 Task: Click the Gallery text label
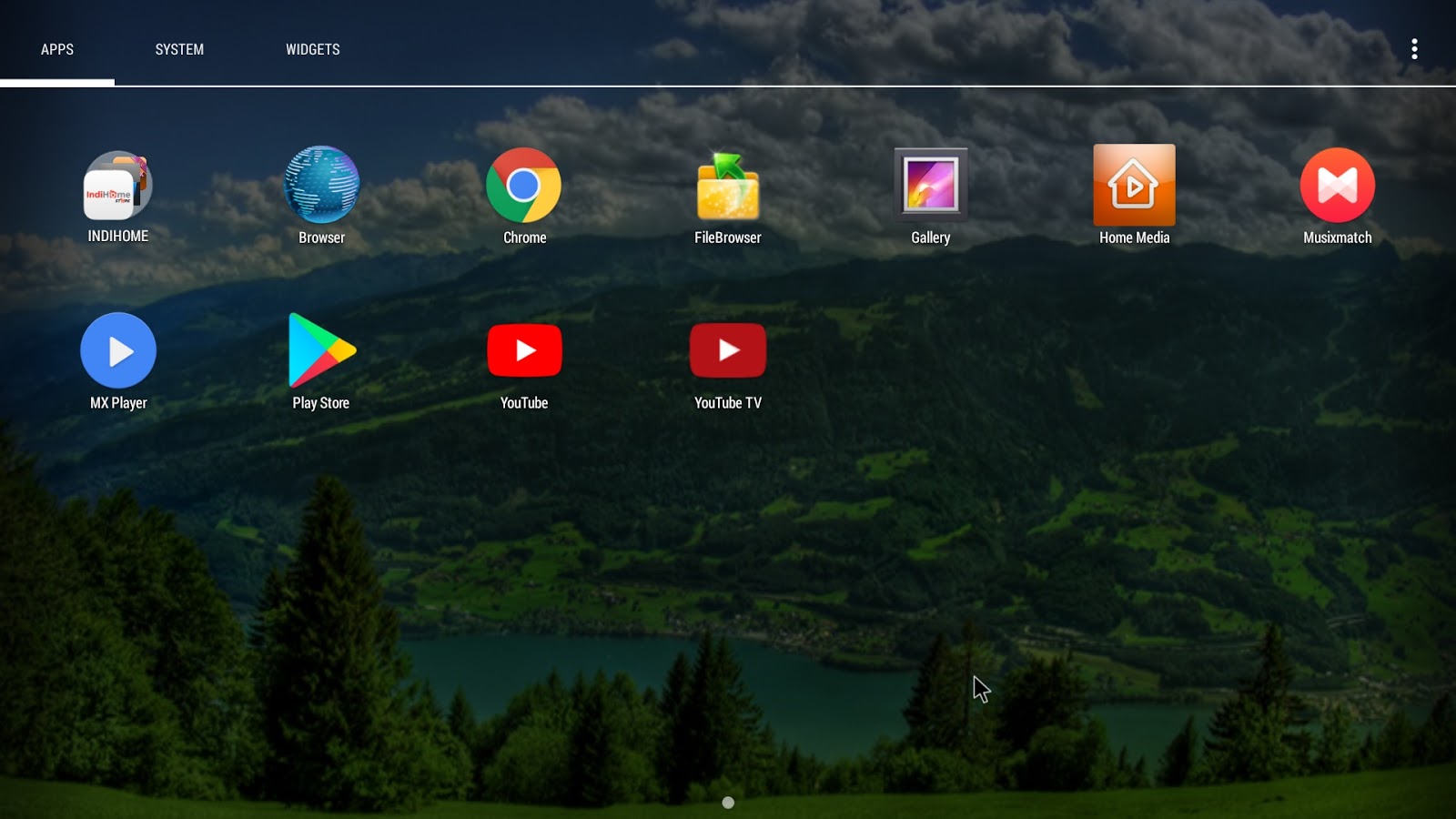tap(931, 238)
